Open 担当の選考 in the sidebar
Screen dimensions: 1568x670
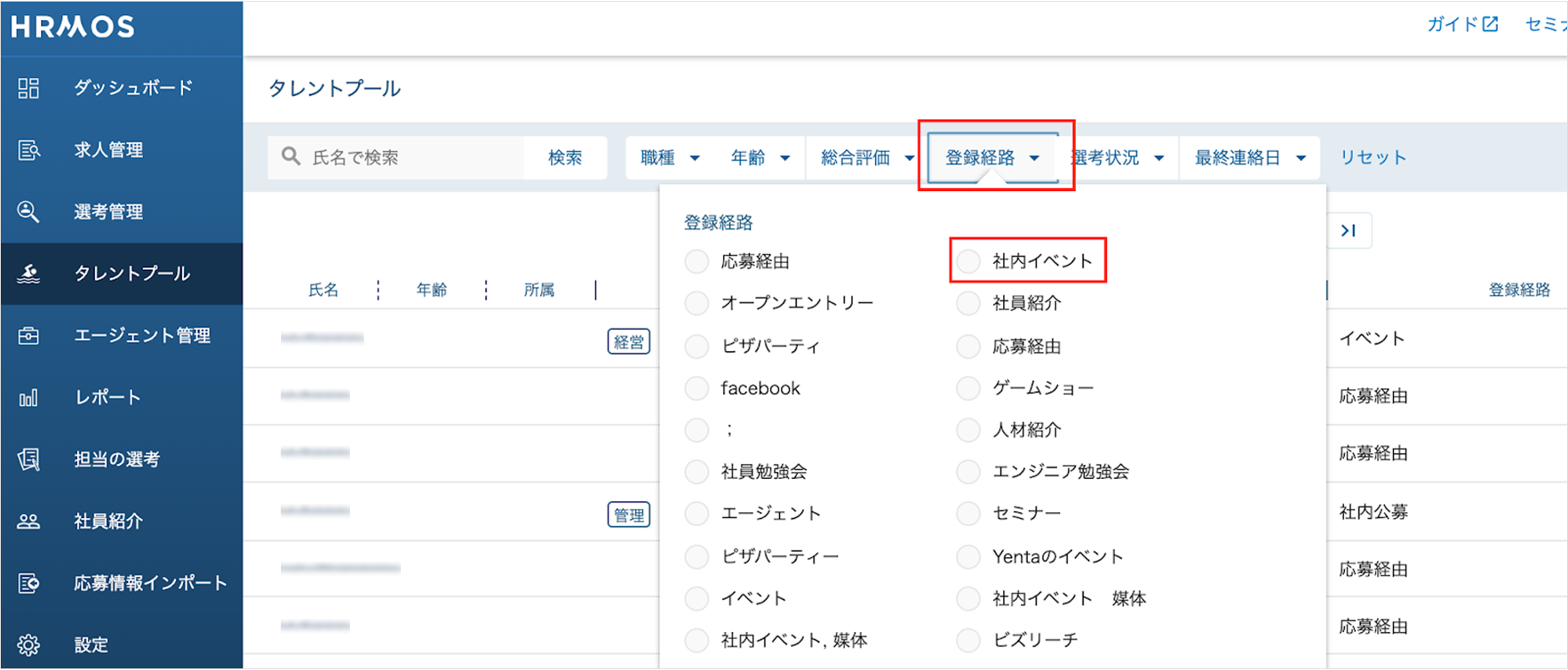[122, 459]
